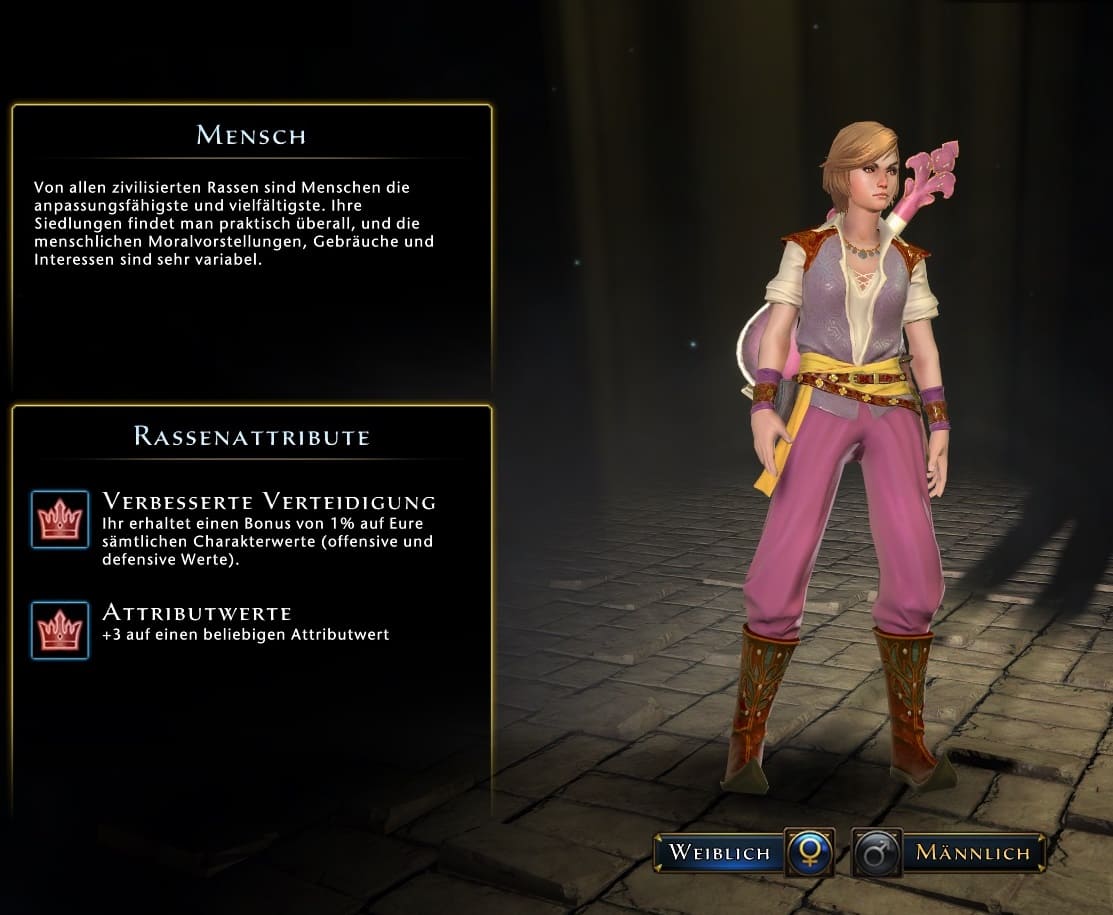This screenshot has width=1113, height=915.
Task: Click the male Mars symbol icon
Action: click(x=877, y=851)
